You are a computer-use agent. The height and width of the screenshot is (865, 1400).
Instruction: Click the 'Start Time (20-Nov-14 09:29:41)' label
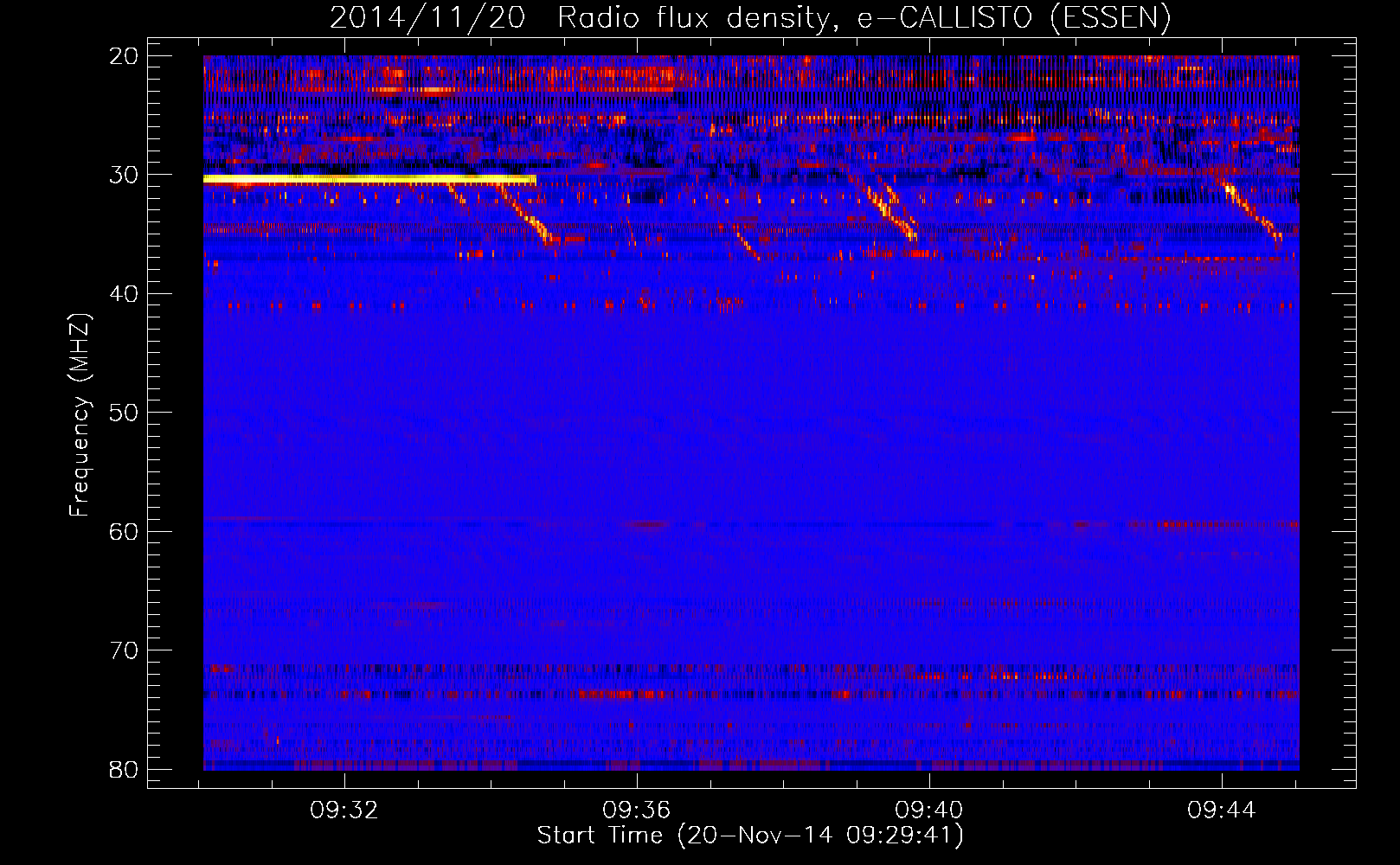[750, 836]
